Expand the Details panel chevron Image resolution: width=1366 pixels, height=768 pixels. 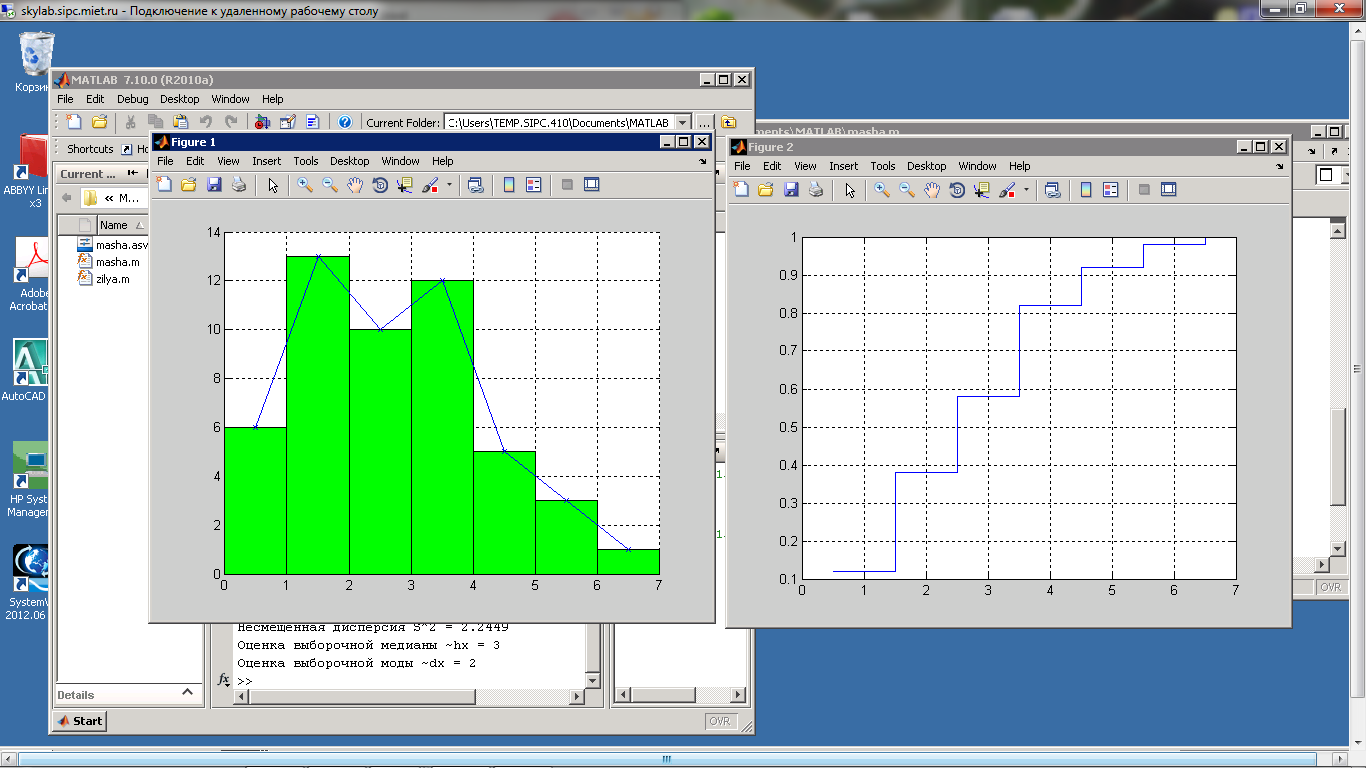tap(187, 692)
